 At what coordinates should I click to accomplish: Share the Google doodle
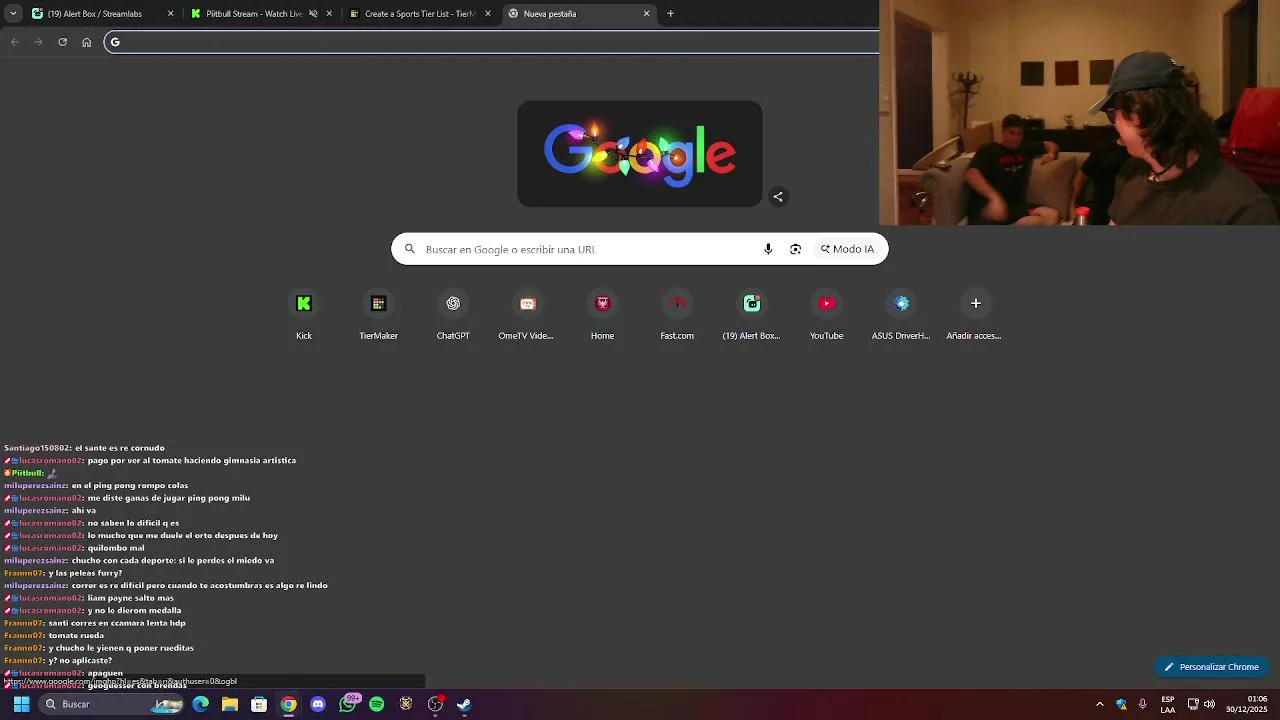[x=778, y=197]
